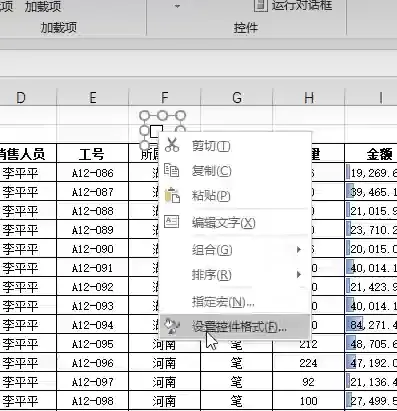
Task: Expand the 排序(R) submenu arrow
Action: click(x=299, y=275)
